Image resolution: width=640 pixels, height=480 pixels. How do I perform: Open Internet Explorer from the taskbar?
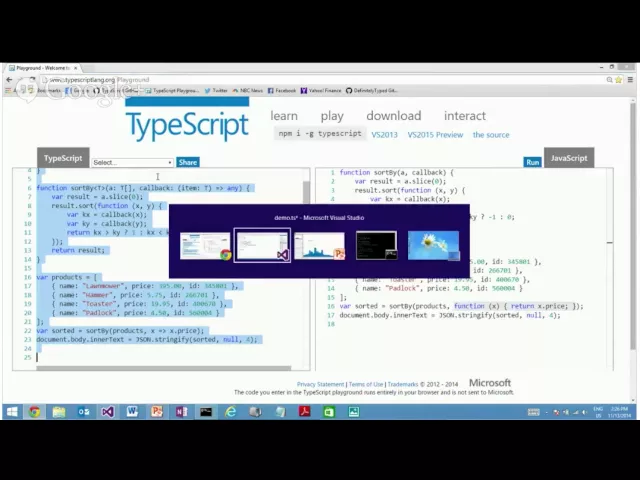(x=231, y=412)
